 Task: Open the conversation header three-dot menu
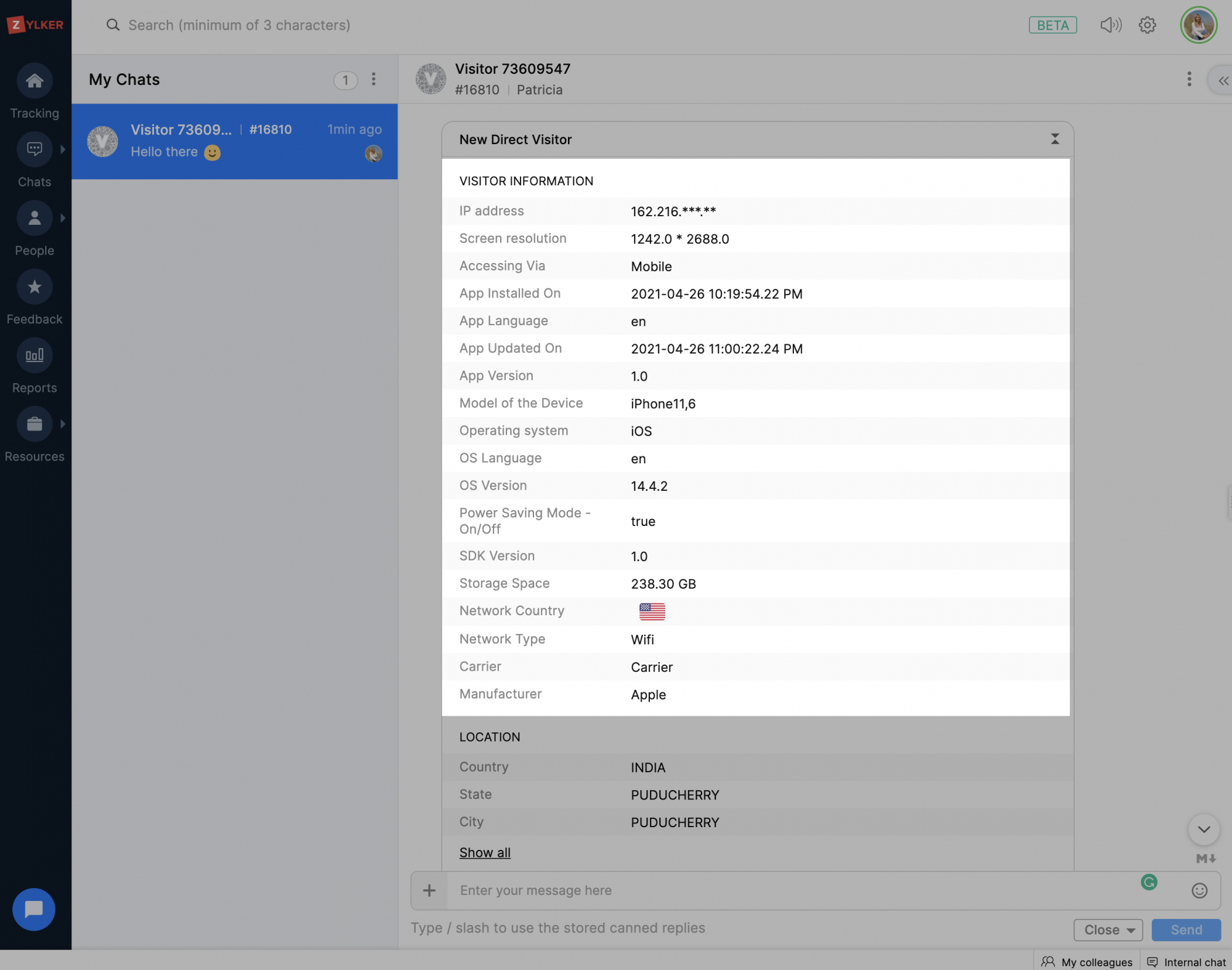click(x=1189, y=79)
